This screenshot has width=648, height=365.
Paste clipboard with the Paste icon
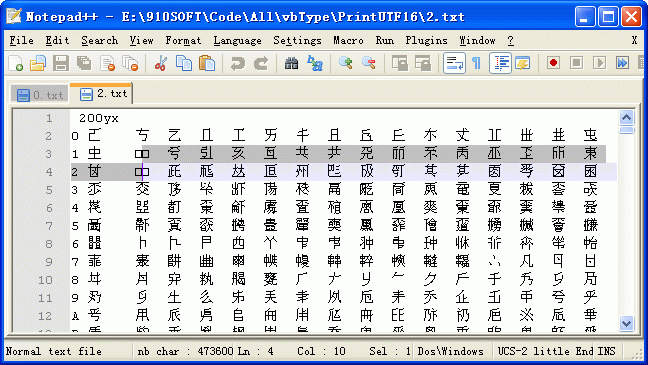tap(207, 63)
